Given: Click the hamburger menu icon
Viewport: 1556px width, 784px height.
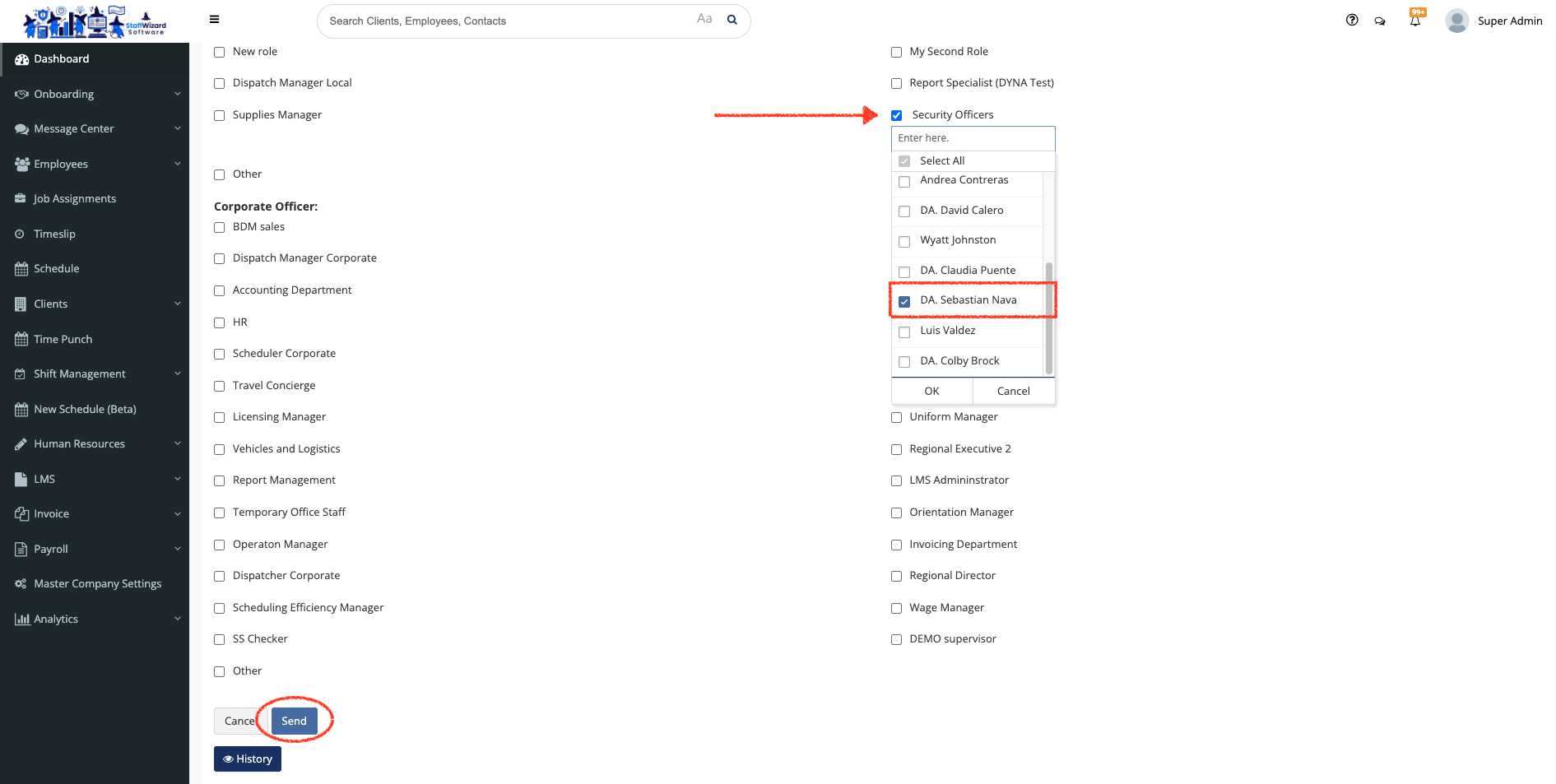Looking at the screenshot, I should [214, 20].
